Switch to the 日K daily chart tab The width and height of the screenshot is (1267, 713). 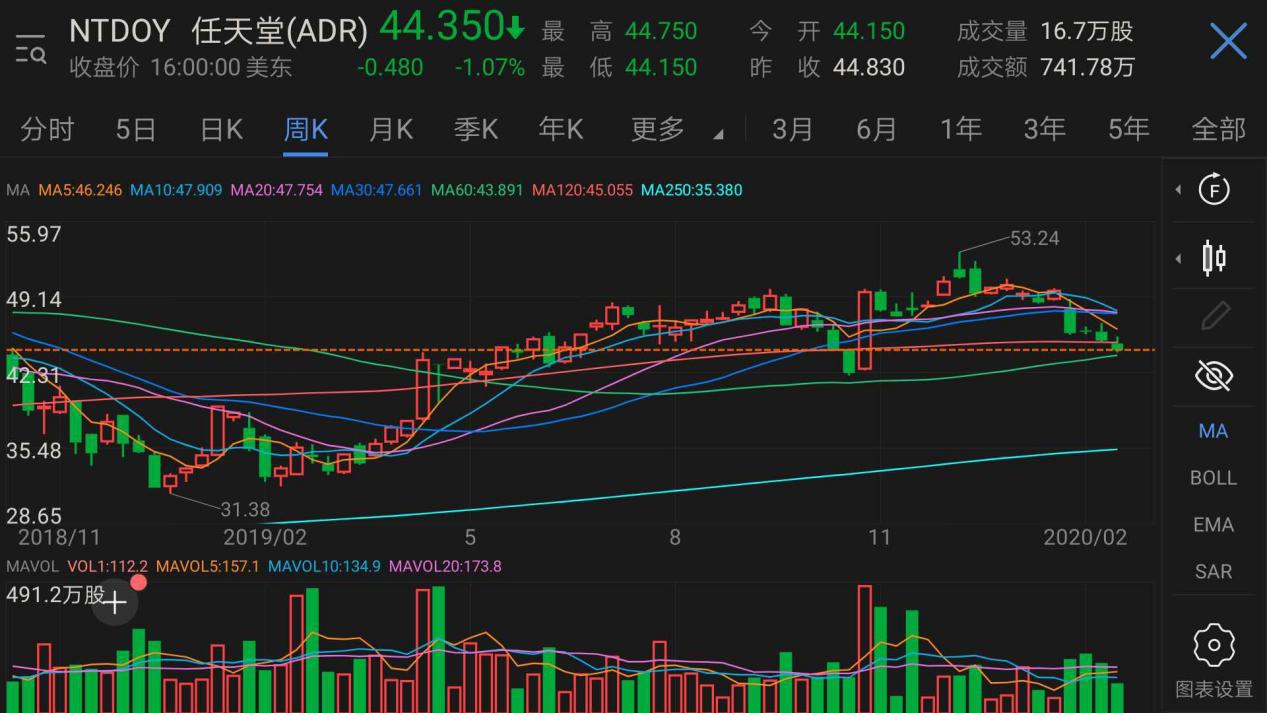click(x=219, y=129)
